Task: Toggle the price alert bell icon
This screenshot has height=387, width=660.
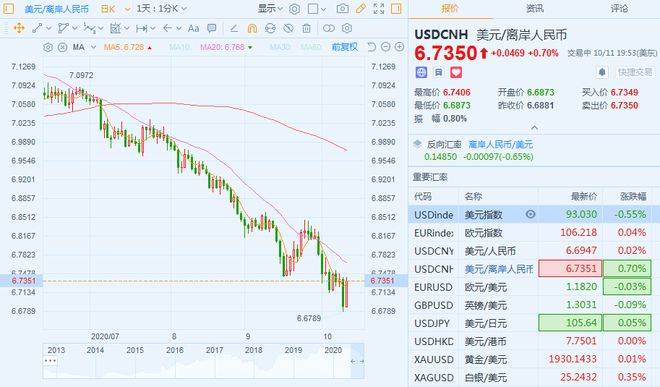Action: (x=602, y=72)
